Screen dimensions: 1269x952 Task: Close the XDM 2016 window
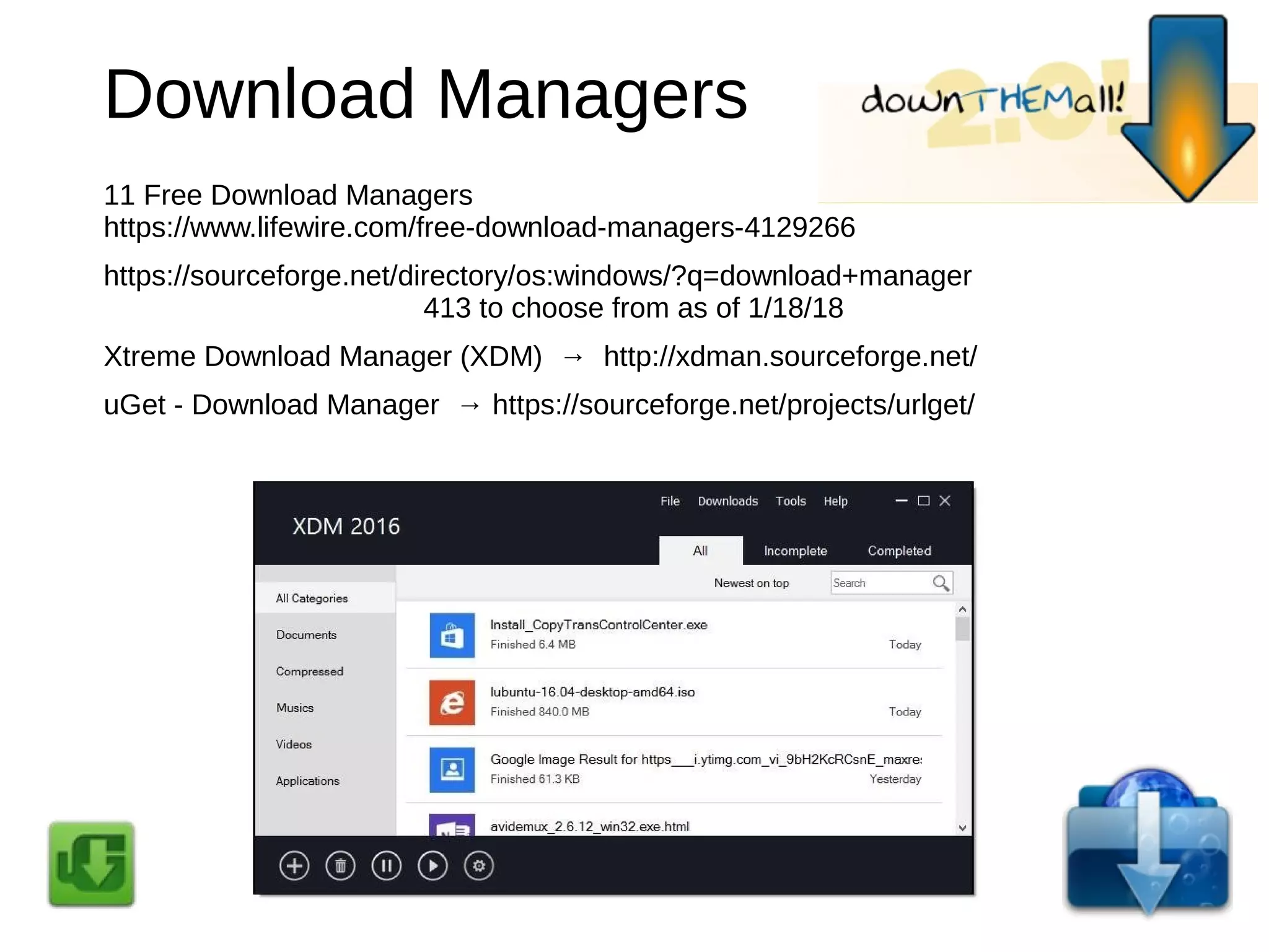click(x=945, y=500)
